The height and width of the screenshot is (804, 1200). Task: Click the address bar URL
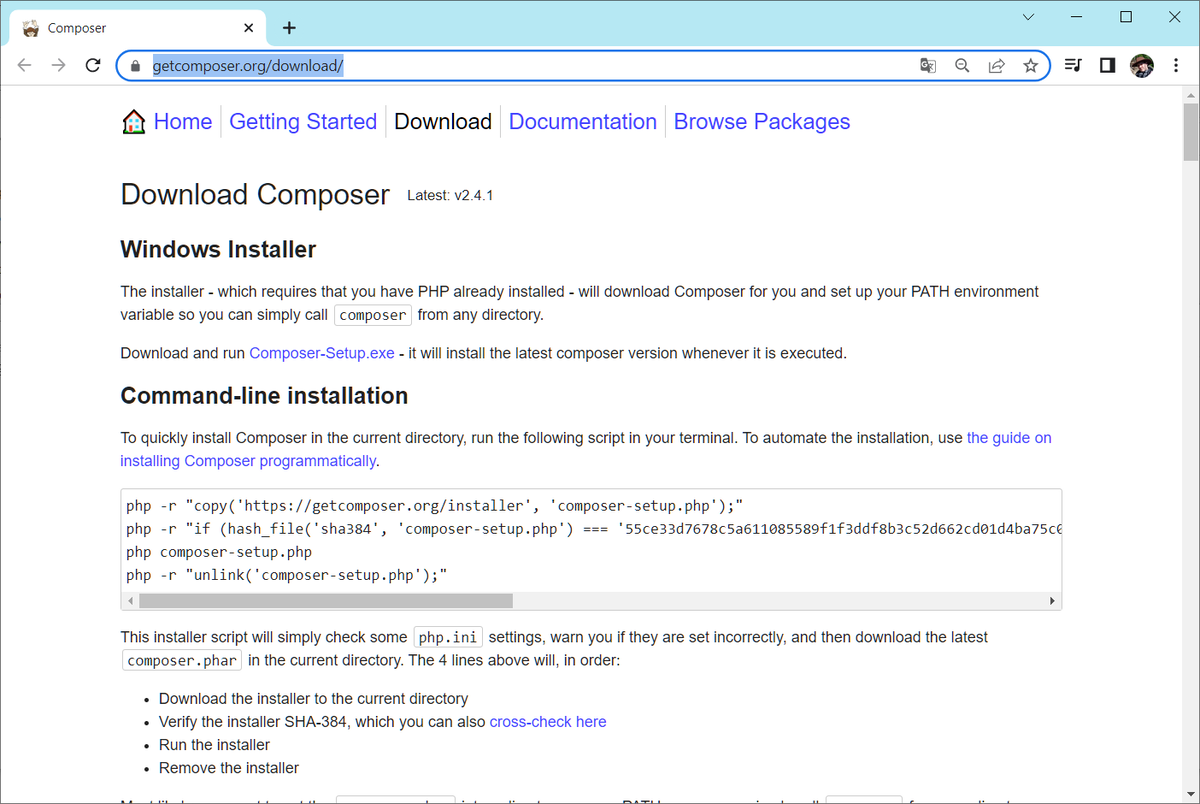click(248, 66)
